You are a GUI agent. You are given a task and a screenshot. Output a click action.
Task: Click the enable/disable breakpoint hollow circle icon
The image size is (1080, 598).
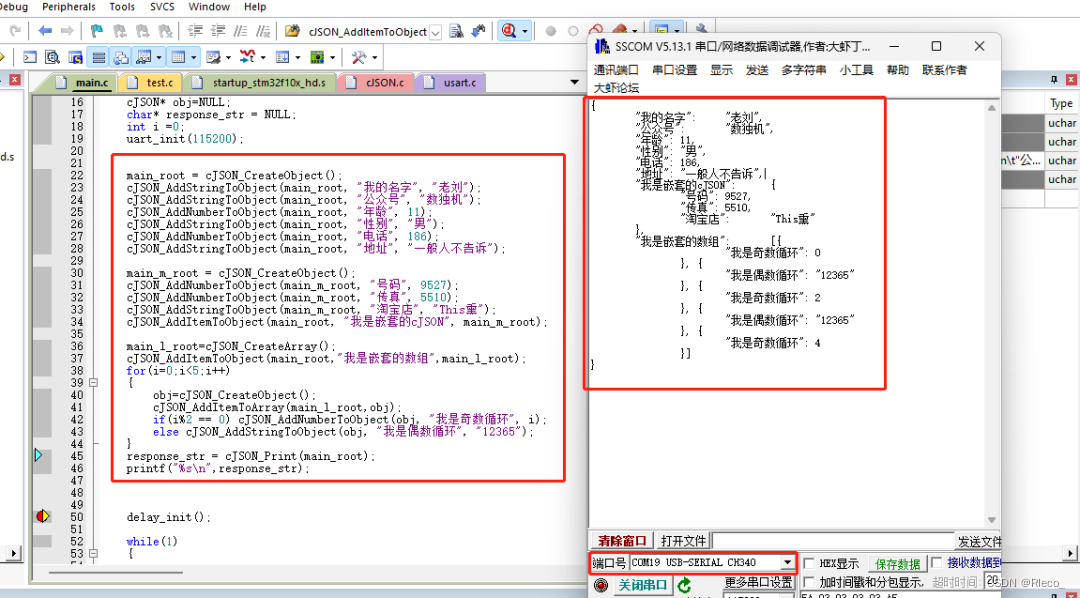click(x=573, y=31)
